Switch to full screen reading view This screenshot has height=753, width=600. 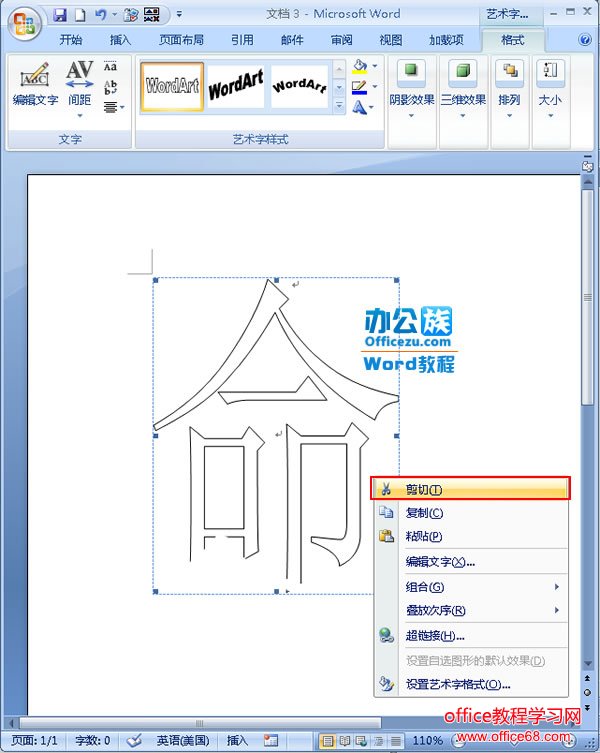pyautogui.click(x=344, y=741)
